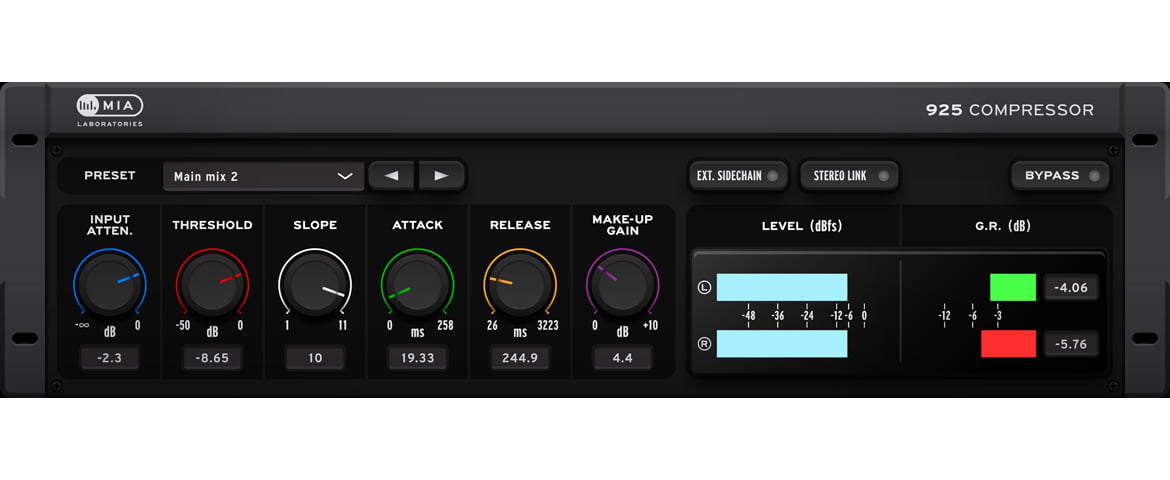Screen dimensions: 1170x480
Task: Click the orange Release knob
Action: (520, 284)
